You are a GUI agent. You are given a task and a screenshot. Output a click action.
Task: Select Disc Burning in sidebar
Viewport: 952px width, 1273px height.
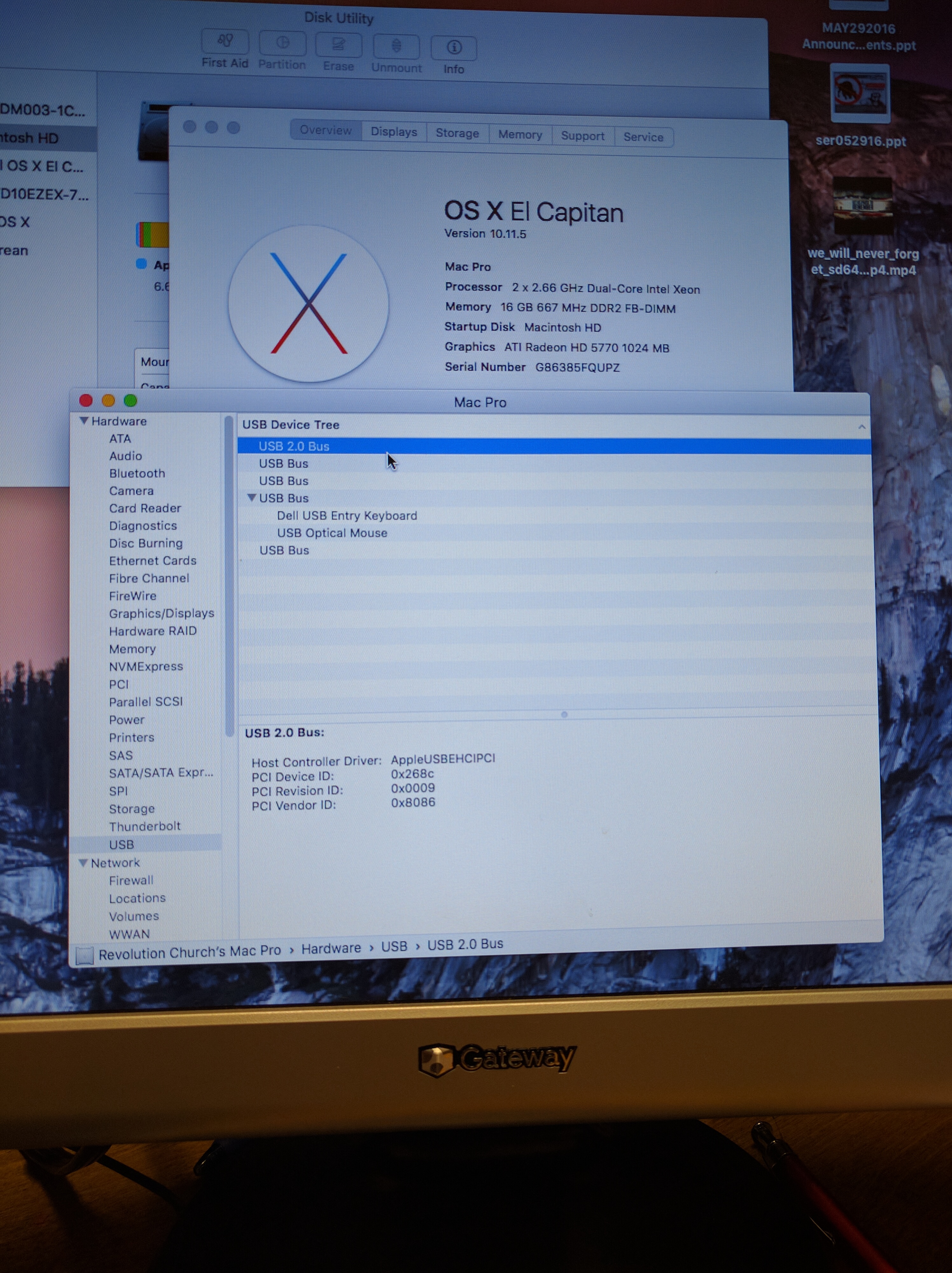click(x=145, y=543)
